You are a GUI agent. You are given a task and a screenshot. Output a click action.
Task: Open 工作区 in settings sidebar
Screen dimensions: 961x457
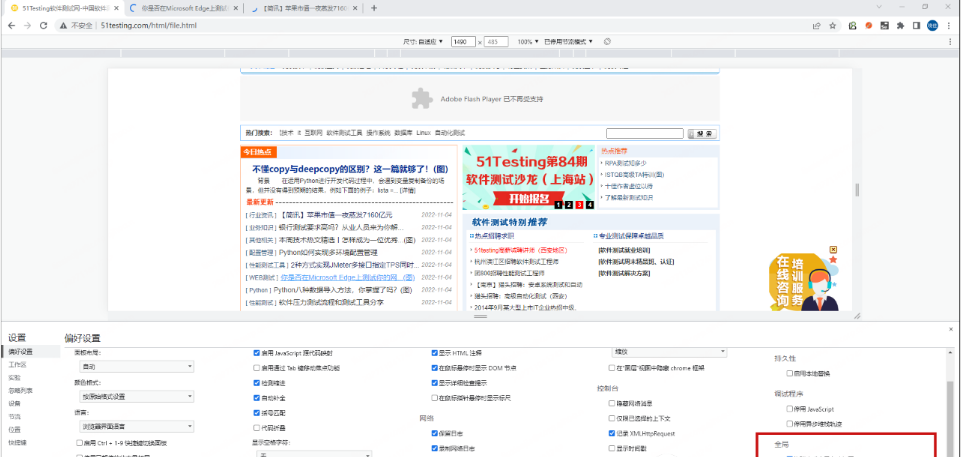17,364
